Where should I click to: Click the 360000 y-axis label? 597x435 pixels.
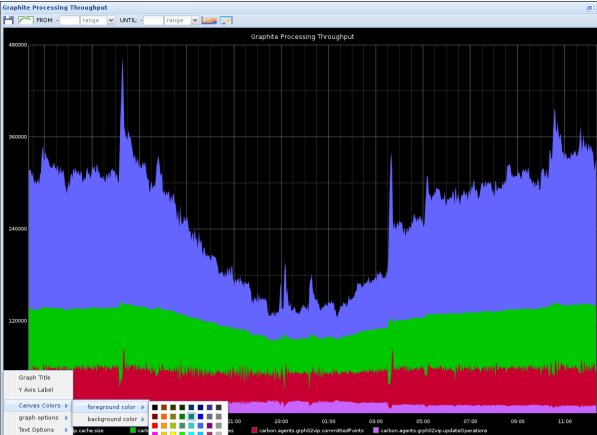tap(18, 137)
